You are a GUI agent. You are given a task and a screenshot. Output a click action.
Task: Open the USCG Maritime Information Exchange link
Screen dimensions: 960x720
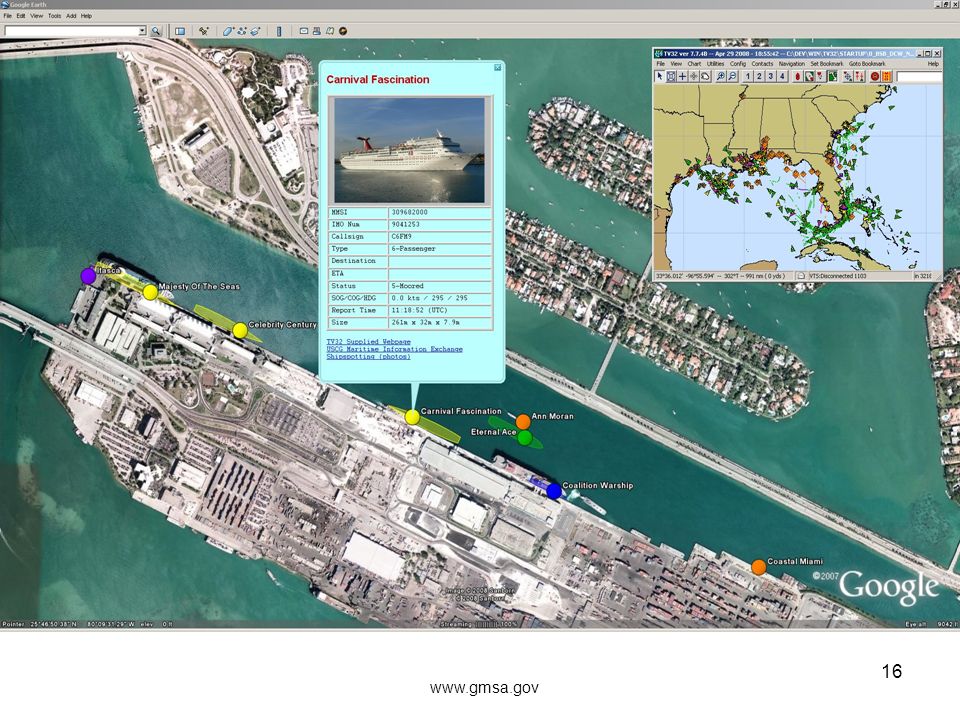coord(394,349)
